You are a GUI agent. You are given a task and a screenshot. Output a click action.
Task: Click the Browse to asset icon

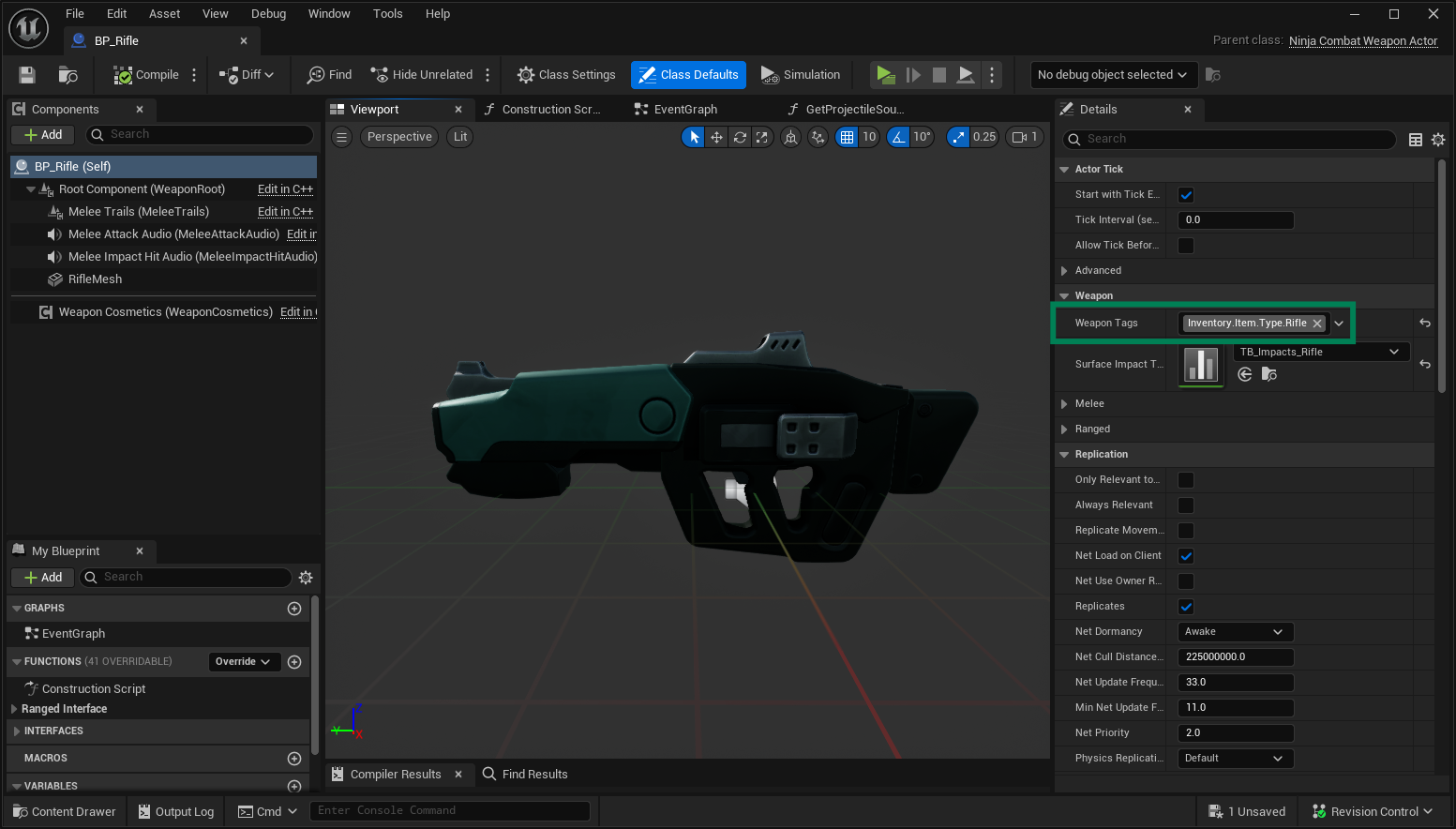[68, 75]
